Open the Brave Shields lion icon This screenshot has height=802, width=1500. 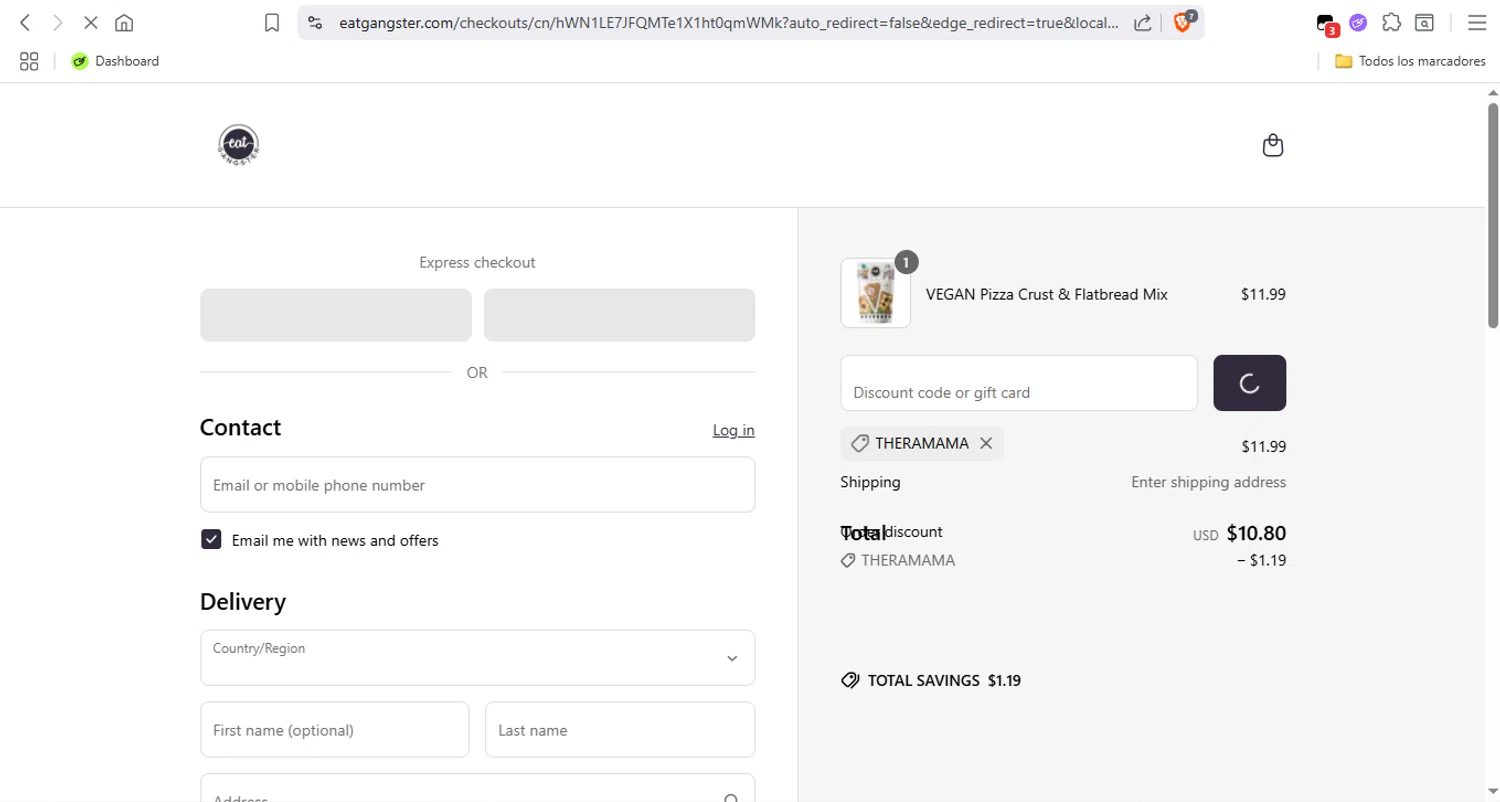click(1183, 22)
